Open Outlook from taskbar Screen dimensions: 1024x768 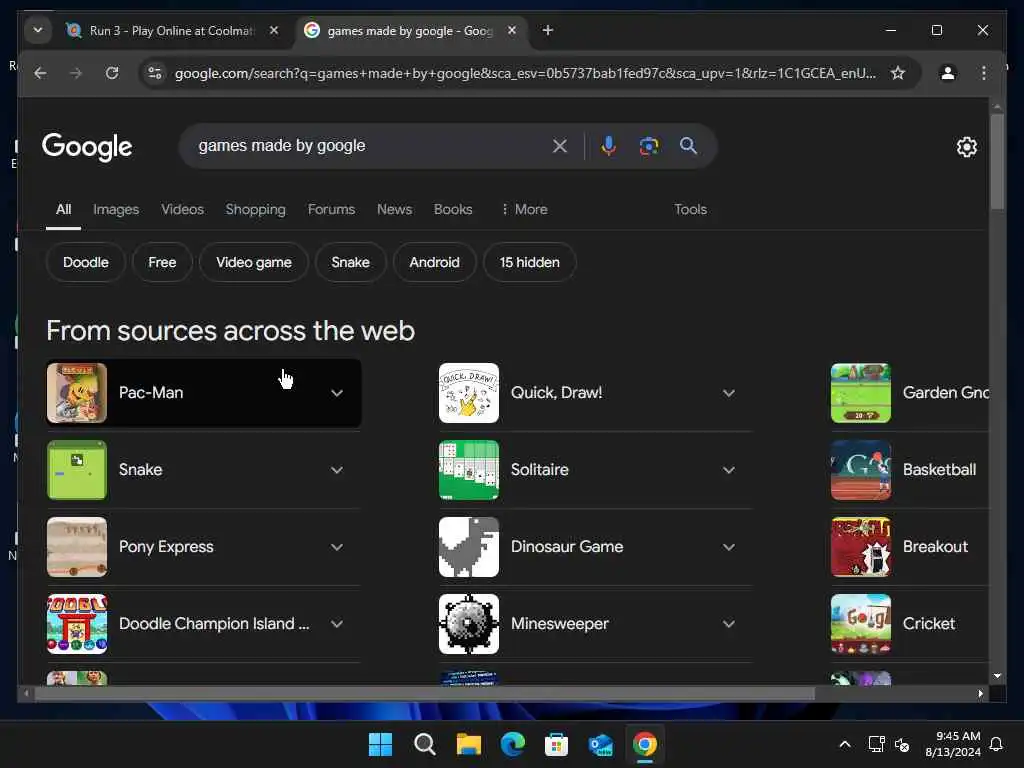(601, 744)
